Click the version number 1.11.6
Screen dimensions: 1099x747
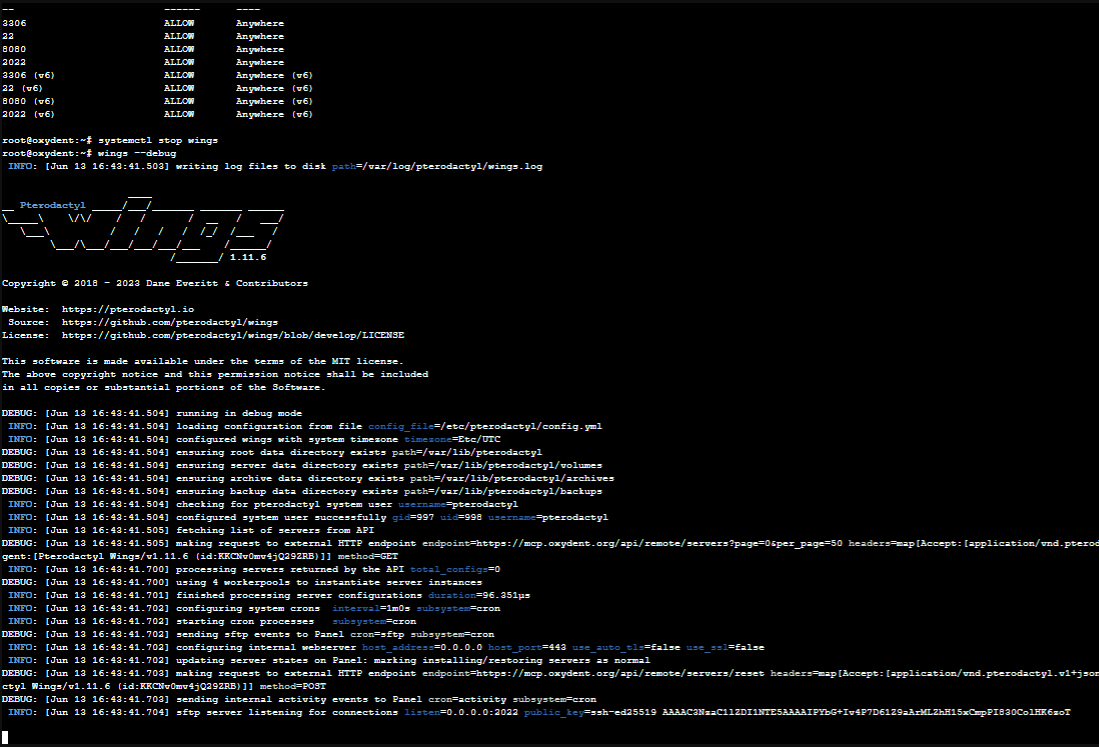[248, 257]
